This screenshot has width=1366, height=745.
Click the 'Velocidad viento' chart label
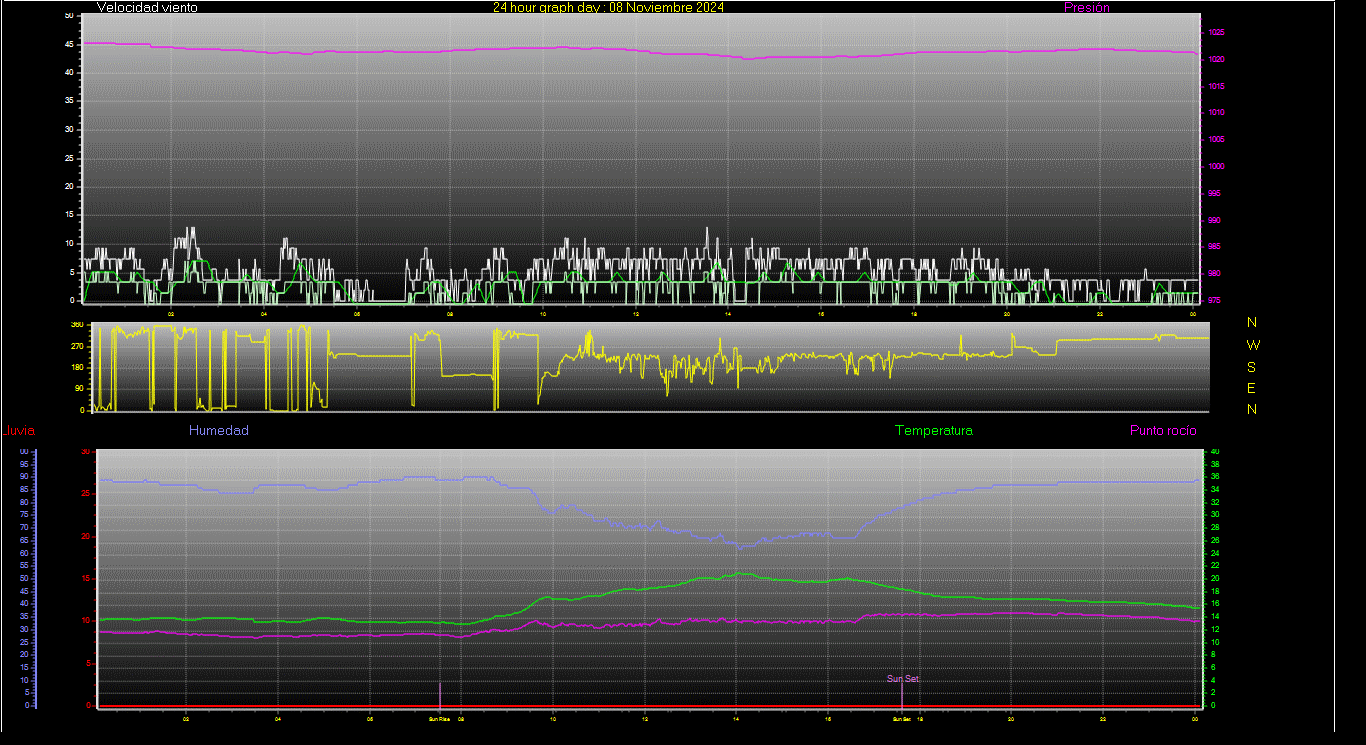(147, 7)
